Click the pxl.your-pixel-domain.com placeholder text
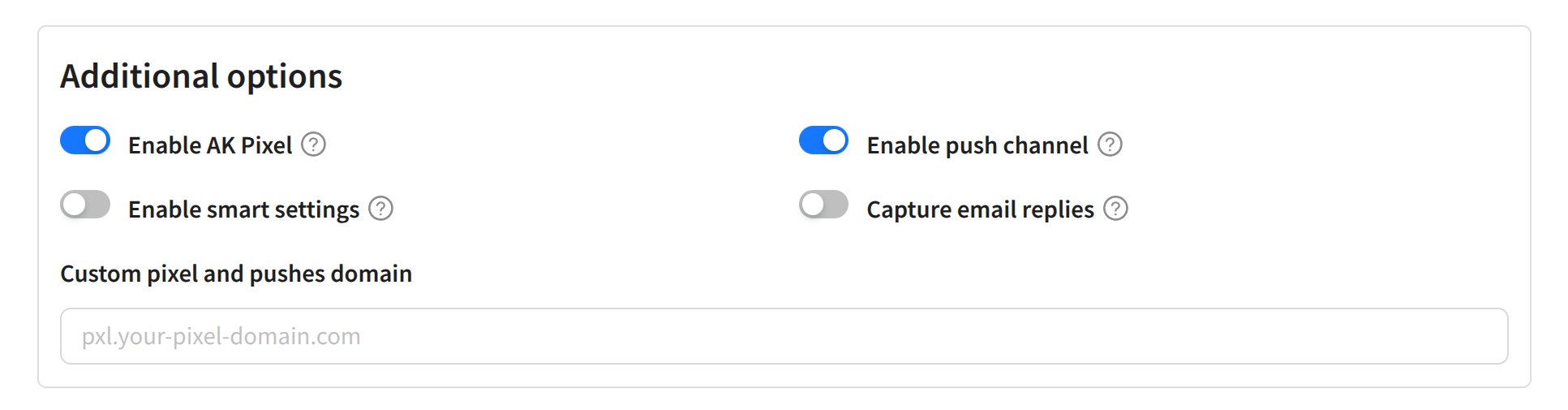The height and width of the screenshot is (410, 1568). click(x=221, y=336)
